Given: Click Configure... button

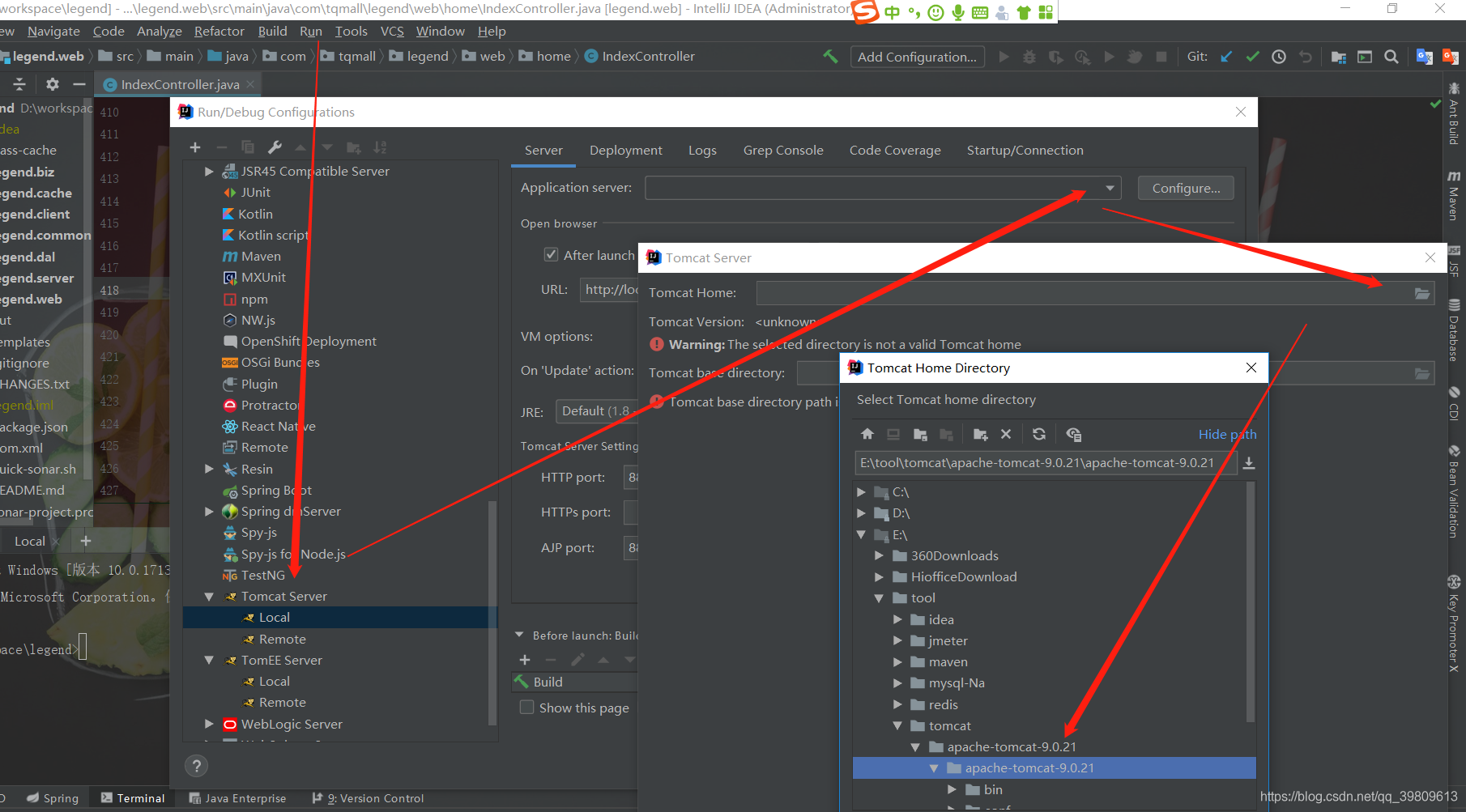Looking at the screenshot, I should [1186, 189].
